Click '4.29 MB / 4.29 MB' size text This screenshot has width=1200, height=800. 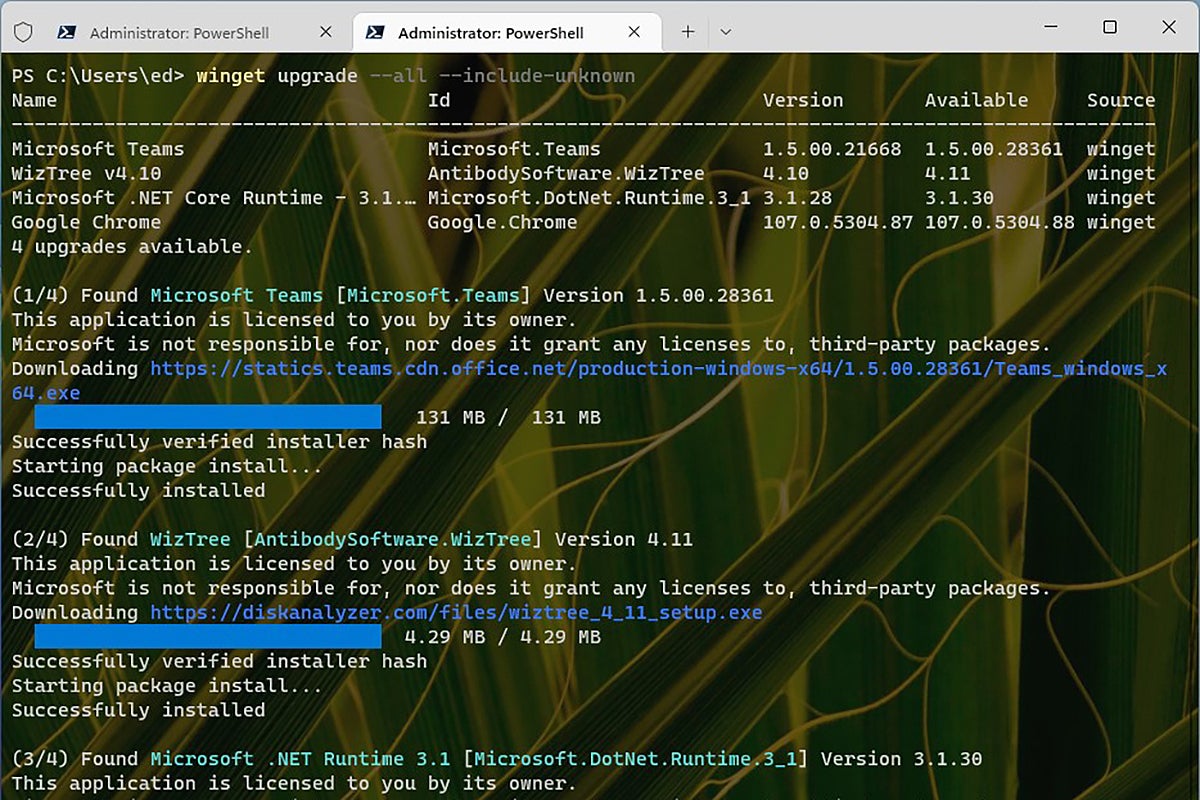(502, 637)
